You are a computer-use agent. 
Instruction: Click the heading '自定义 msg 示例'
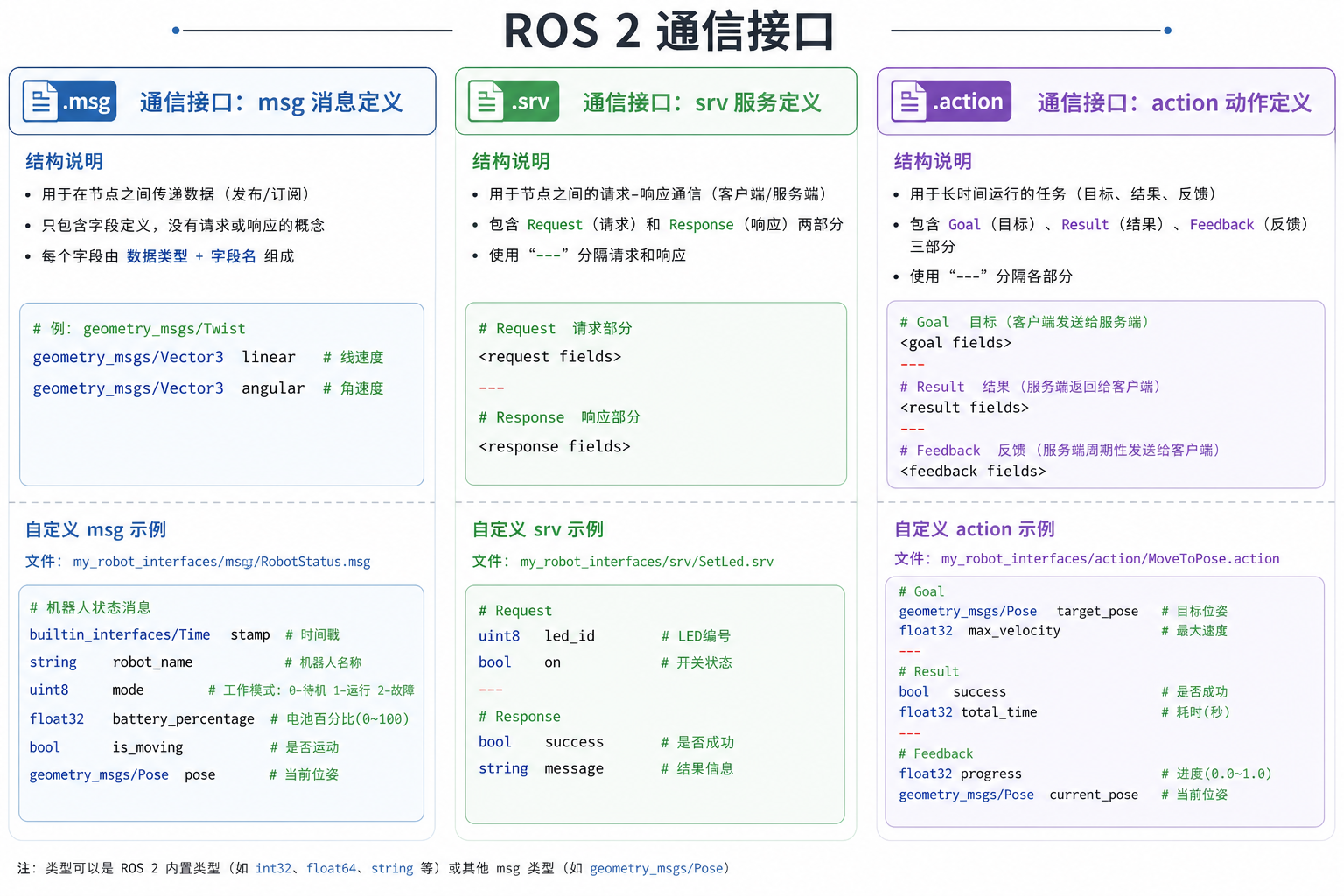(x=96, y=529)
